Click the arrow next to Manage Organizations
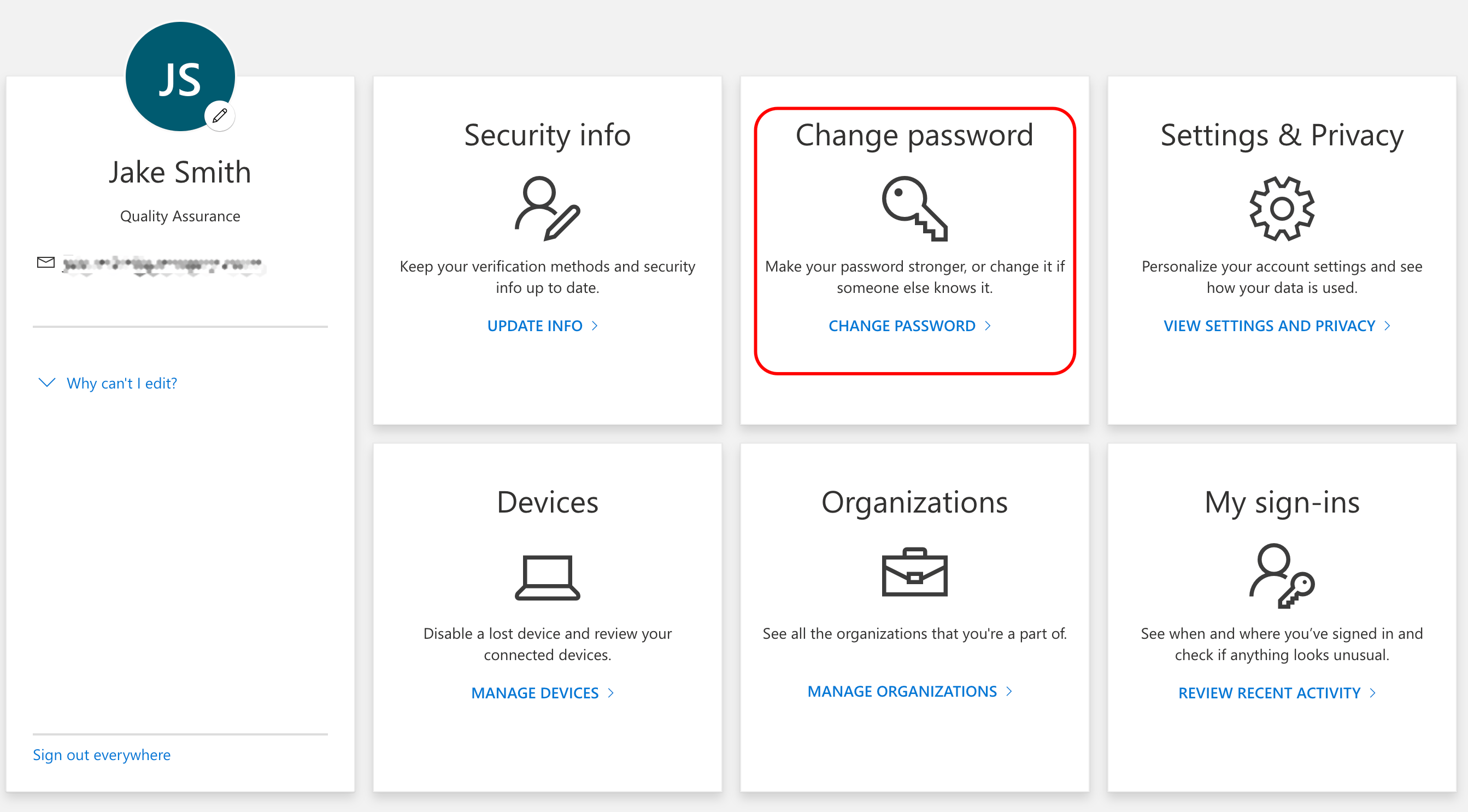 pyautogui.click(x=1009, y=691)
